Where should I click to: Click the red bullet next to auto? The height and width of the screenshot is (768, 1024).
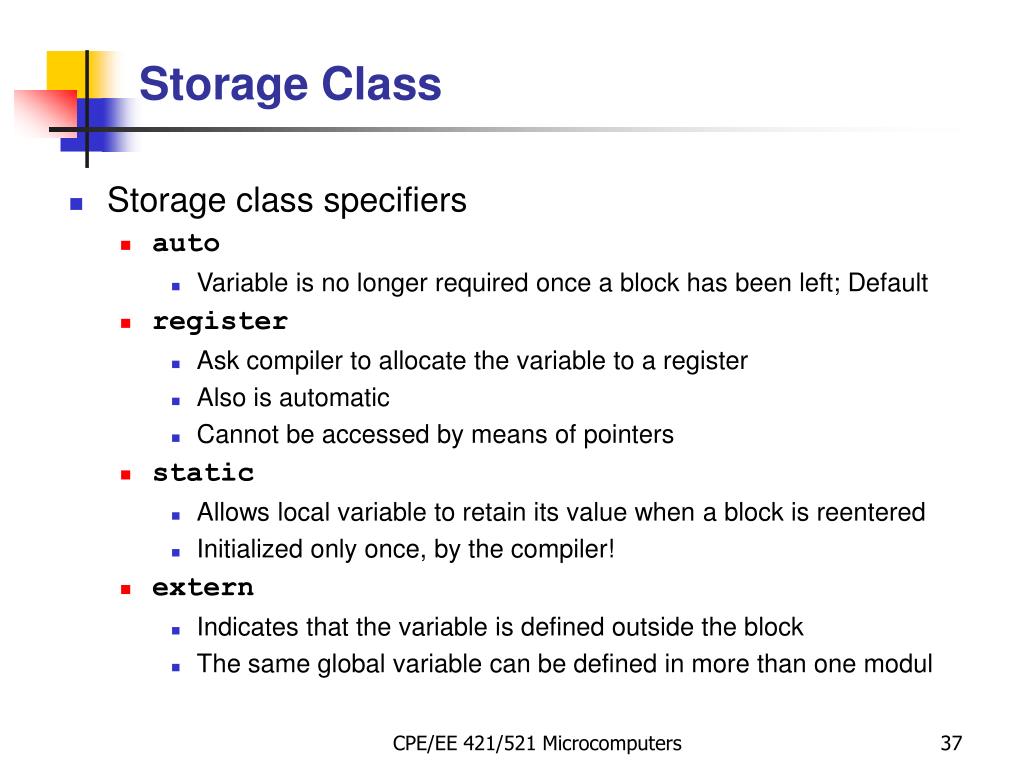click(x=125, y=246)
